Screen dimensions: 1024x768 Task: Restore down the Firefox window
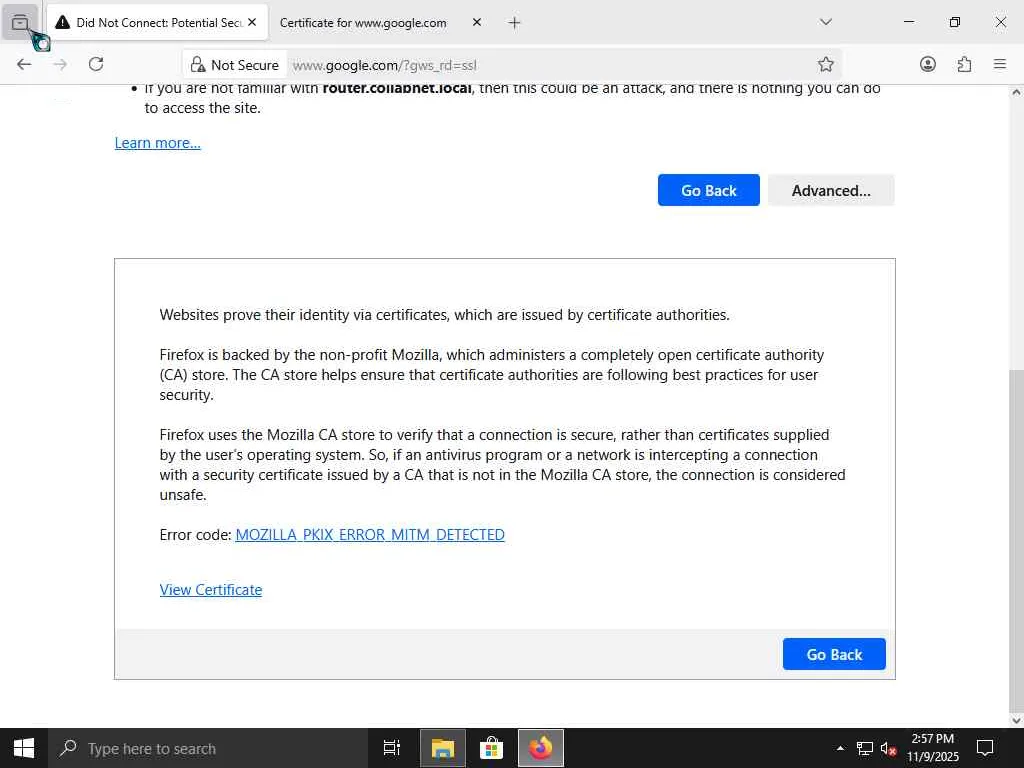955,22
